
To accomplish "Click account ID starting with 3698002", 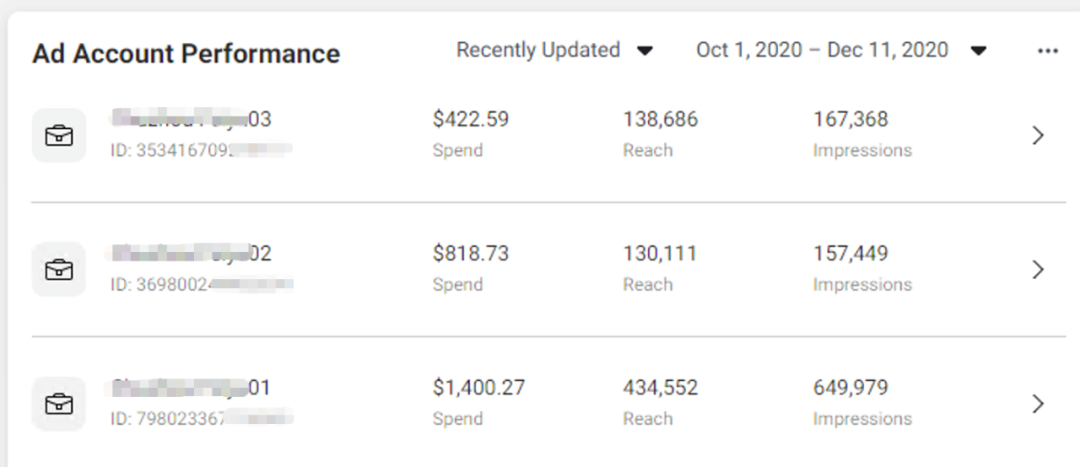I will coord(201,285).
